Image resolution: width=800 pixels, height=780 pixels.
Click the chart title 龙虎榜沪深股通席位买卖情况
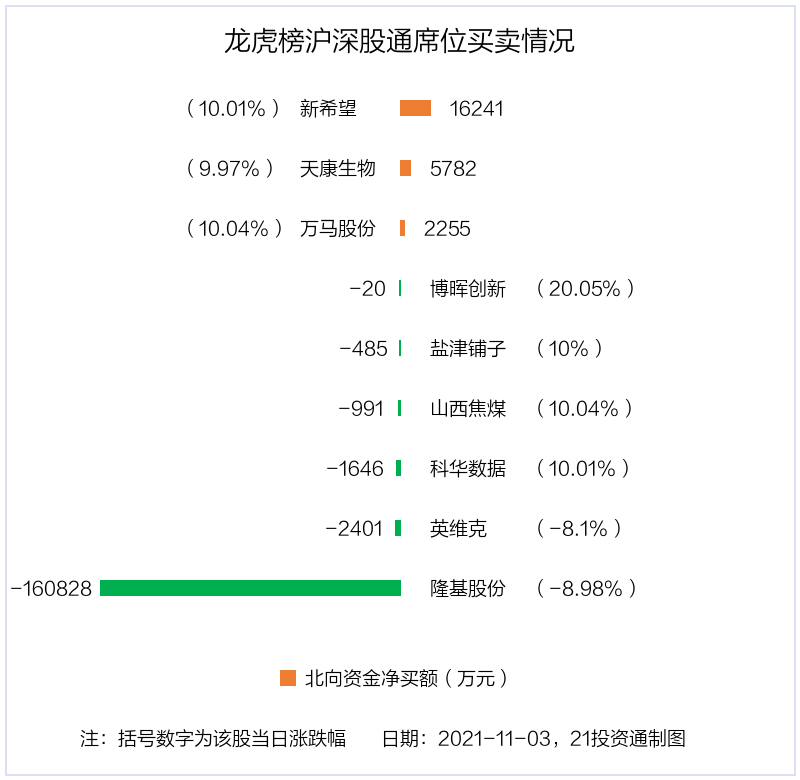(399, 42)
